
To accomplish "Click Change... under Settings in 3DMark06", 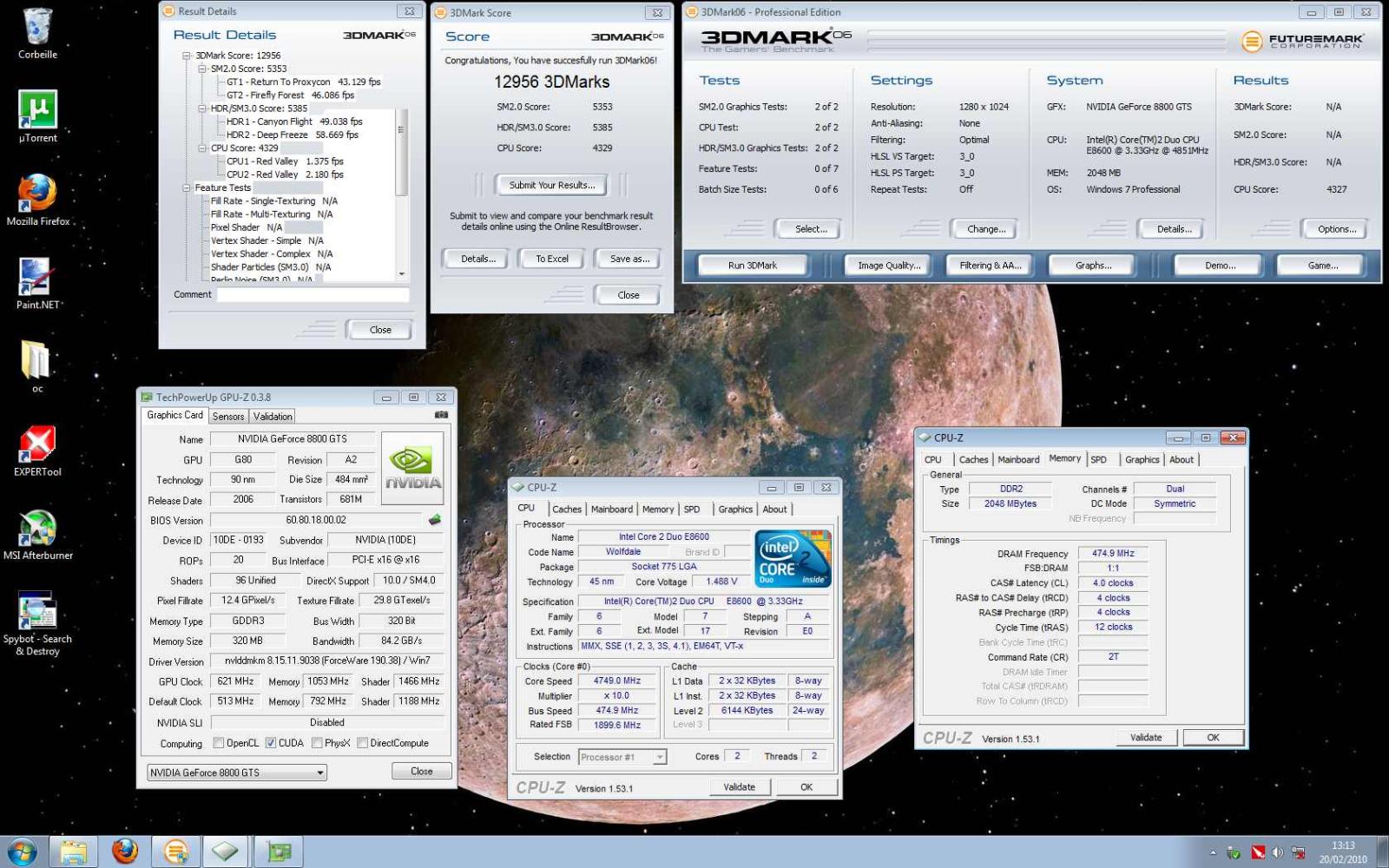I will point(986,229).
